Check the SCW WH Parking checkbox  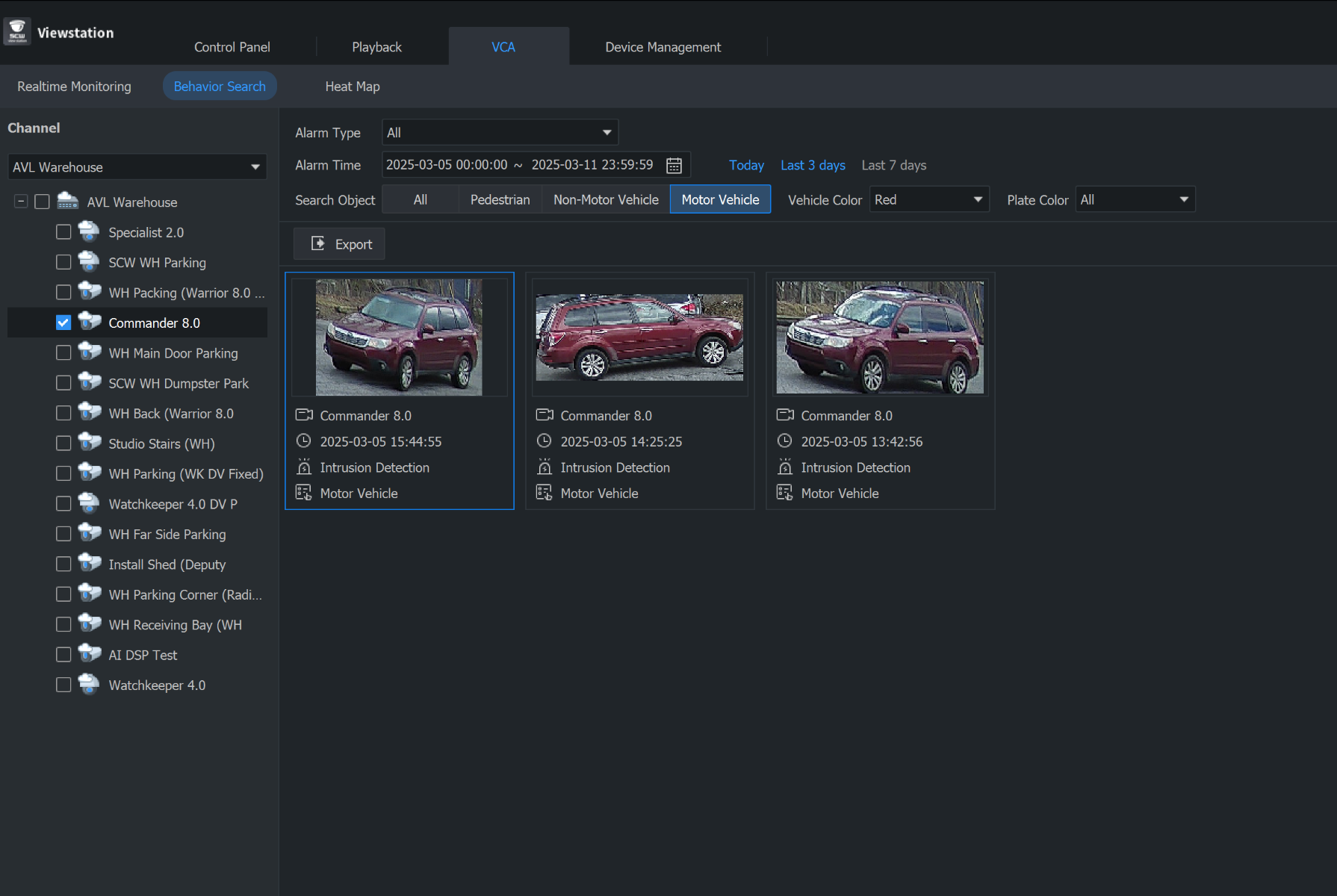(63, 262)
